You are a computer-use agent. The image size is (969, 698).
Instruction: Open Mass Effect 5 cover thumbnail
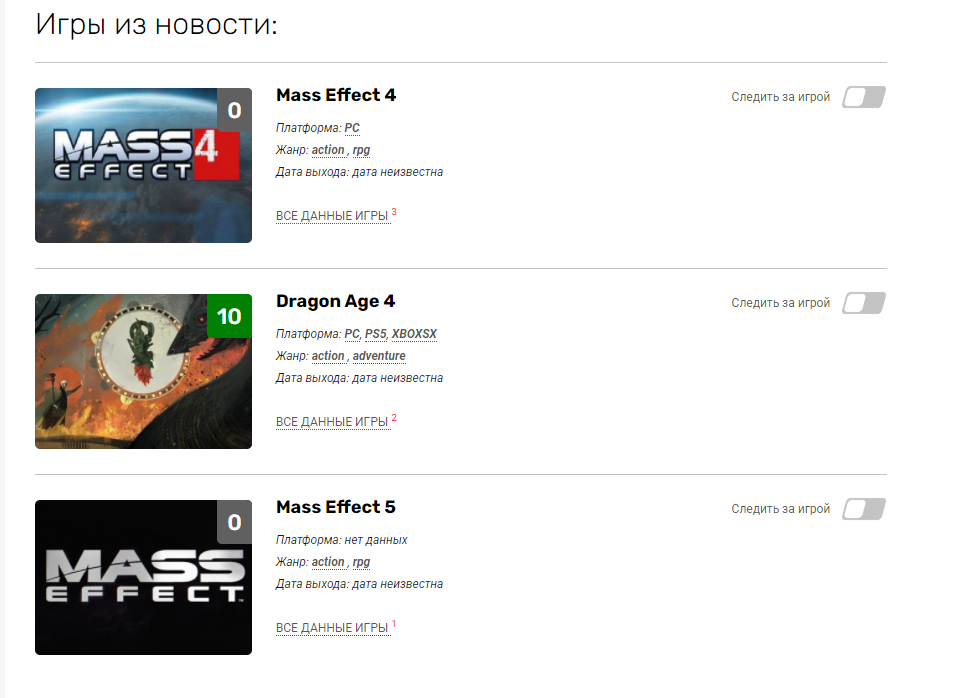click(x=143, y=577)
